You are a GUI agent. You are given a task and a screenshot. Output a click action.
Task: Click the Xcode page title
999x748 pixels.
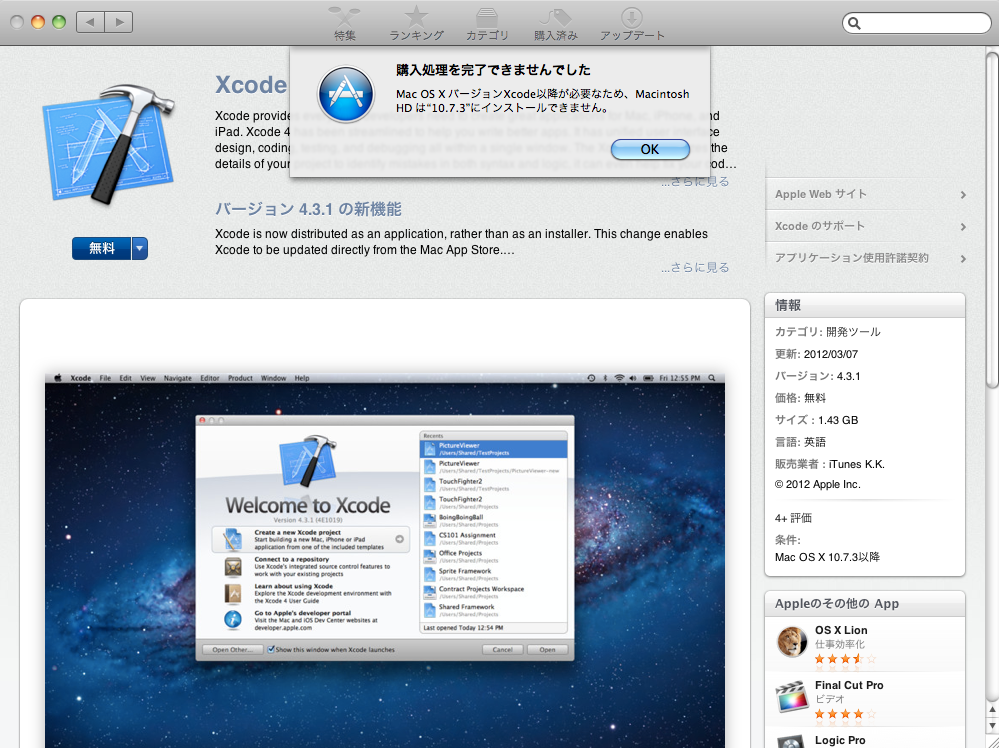(251, 84)
